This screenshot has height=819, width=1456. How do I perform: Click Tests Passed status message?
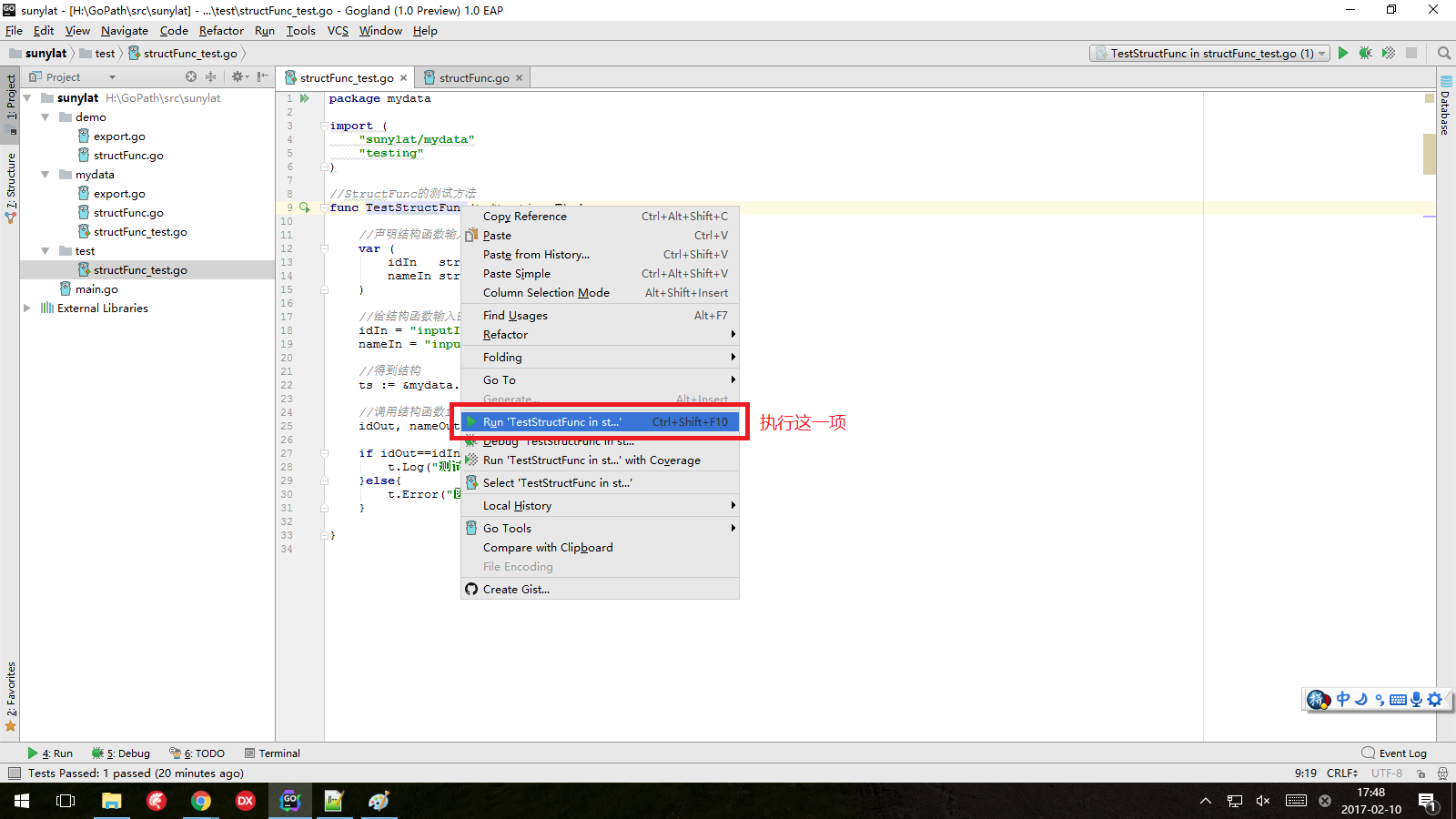click(x=136, y=773)
